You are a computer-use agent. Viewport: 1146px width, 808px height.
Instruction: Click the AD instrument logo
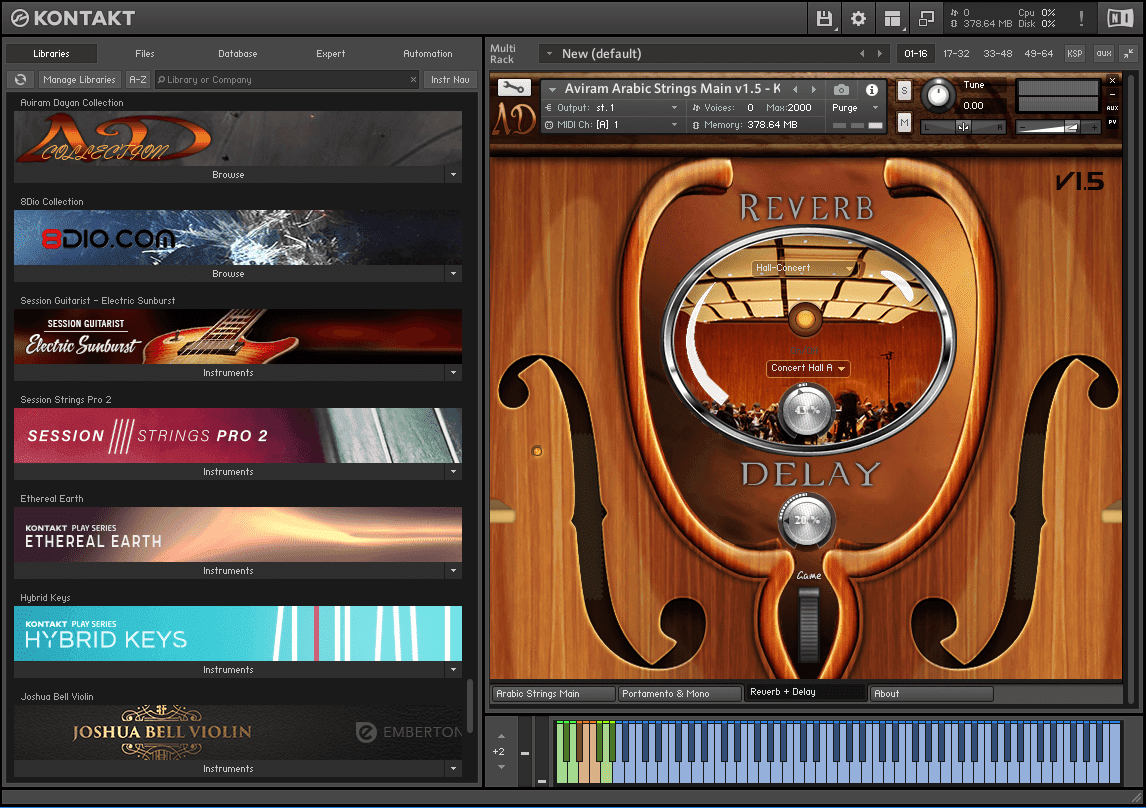click(x=514, y=118)
